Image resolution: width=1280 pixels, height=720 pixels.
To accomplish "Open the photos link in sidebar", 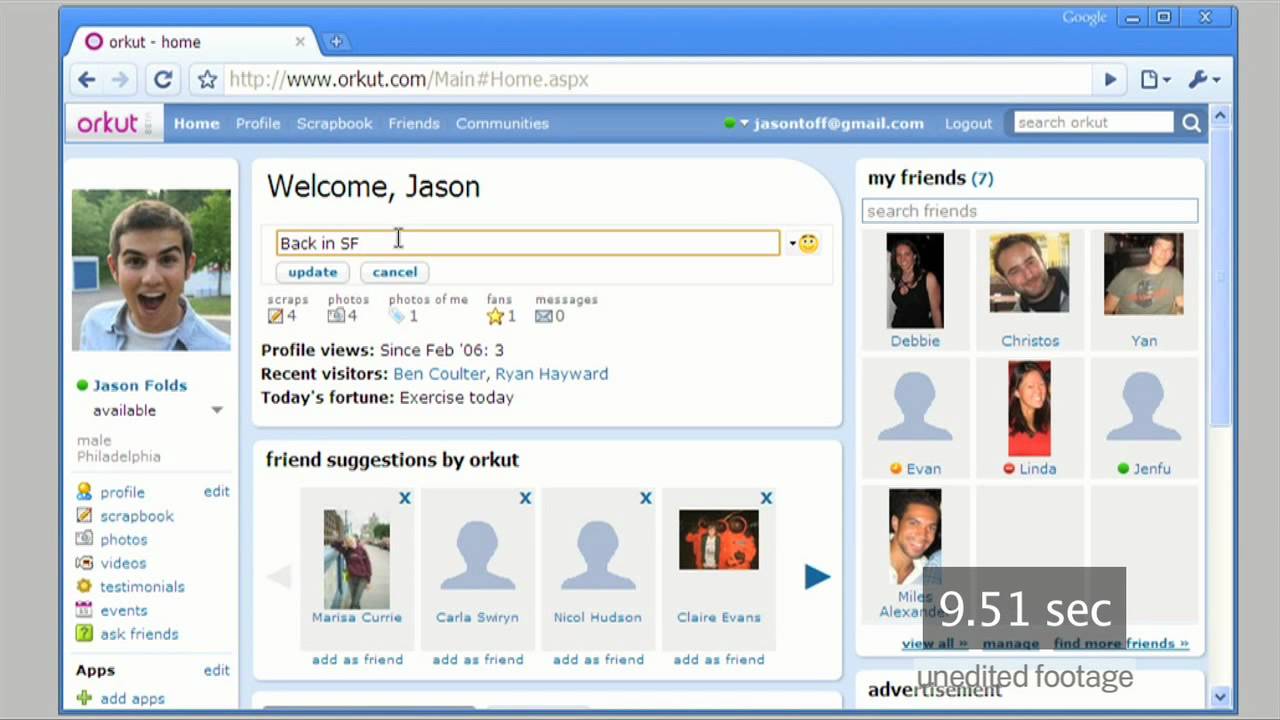I will point(124,540).
